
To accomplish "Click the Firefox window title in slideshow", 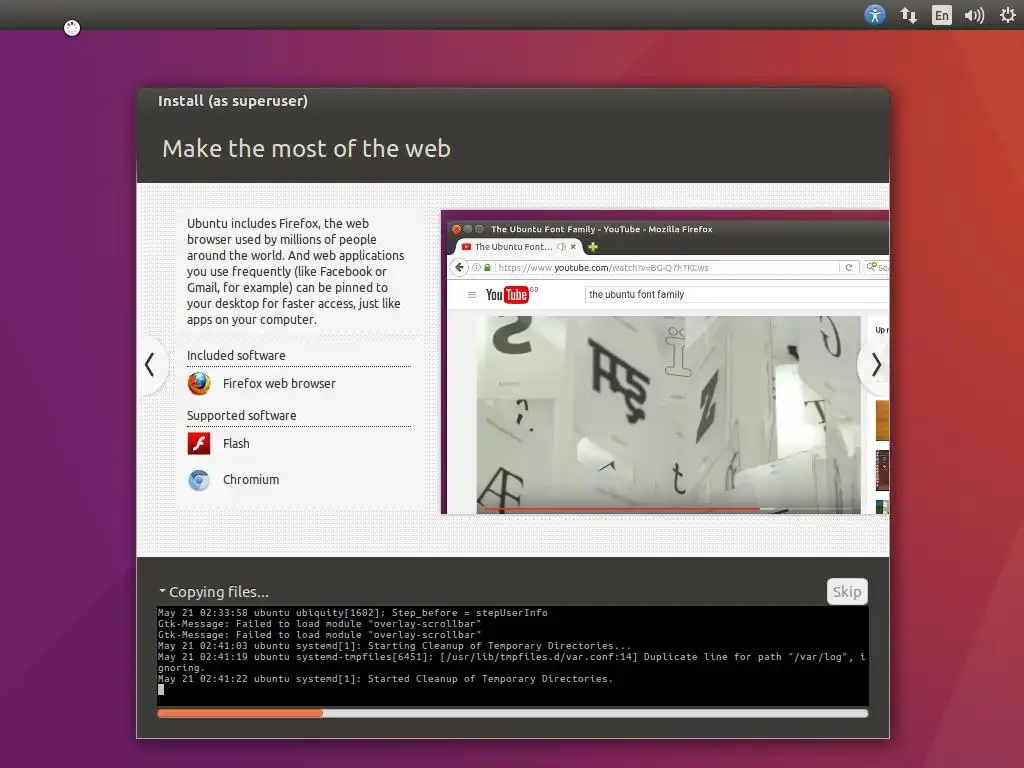I will tap(601, 229).
